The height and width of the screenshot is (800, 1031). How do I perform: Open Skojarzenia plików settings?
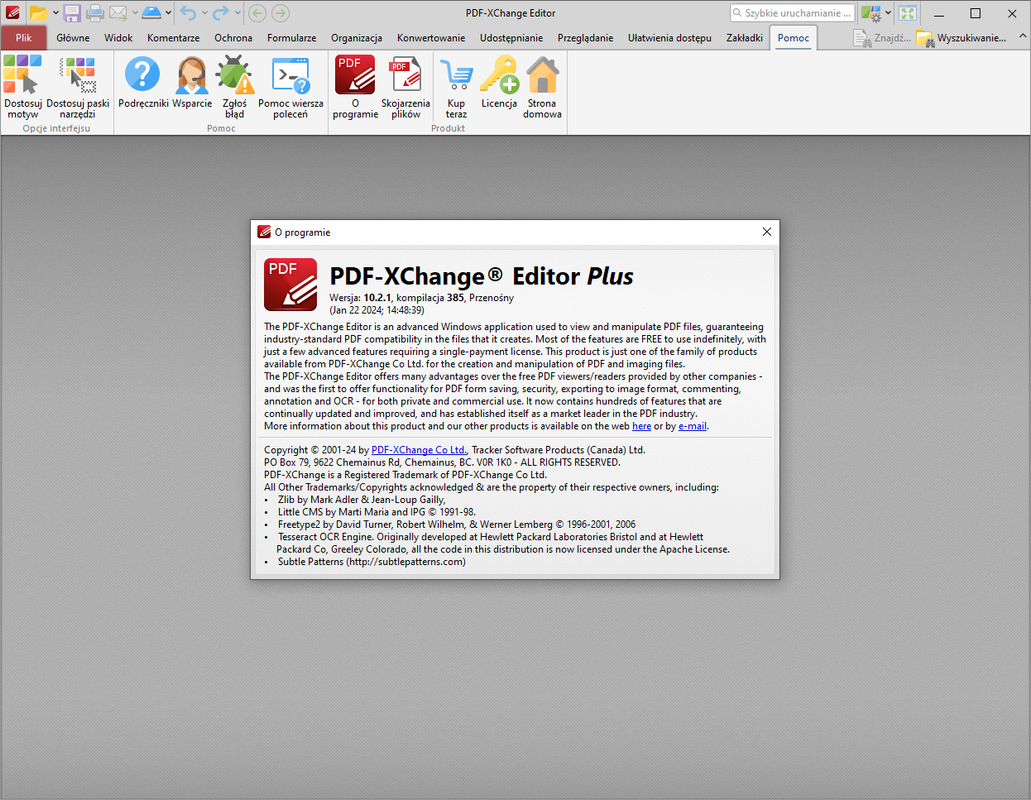(406, 87)
